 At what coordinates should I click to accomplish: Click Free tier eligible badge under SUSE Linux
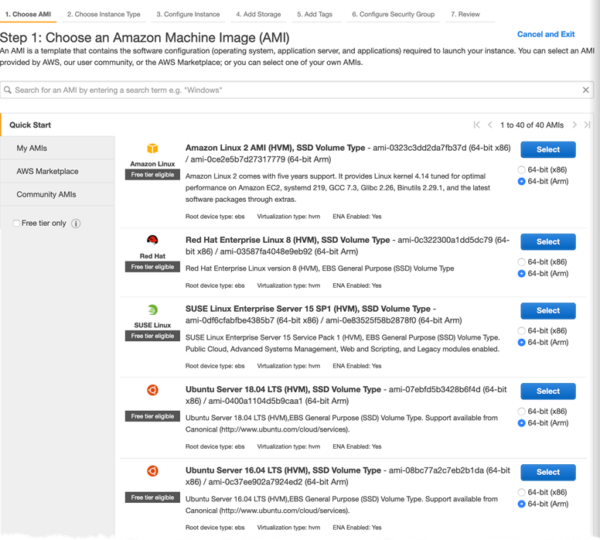coord(152,336)
